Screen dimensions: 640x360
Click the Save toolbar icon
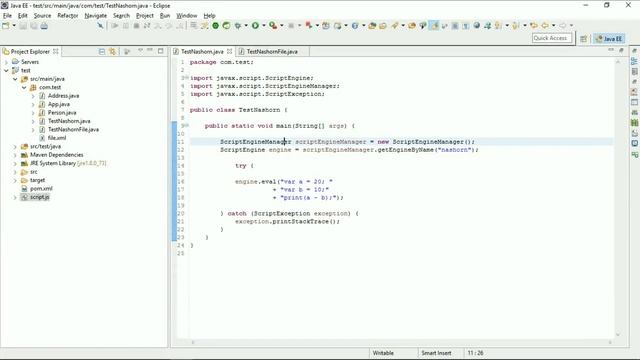(x=23, y=26)
